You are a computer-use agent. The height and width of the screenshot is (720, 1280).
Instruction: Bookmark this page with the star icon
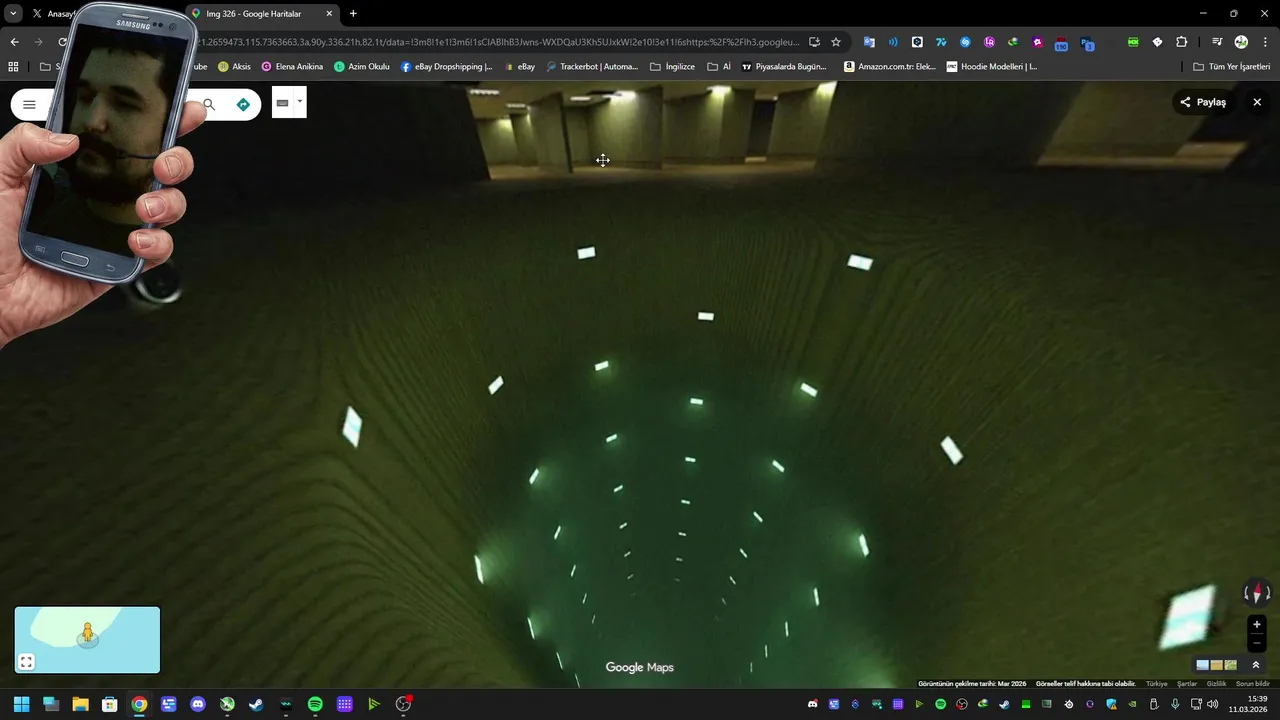click(x=836, y=42)
